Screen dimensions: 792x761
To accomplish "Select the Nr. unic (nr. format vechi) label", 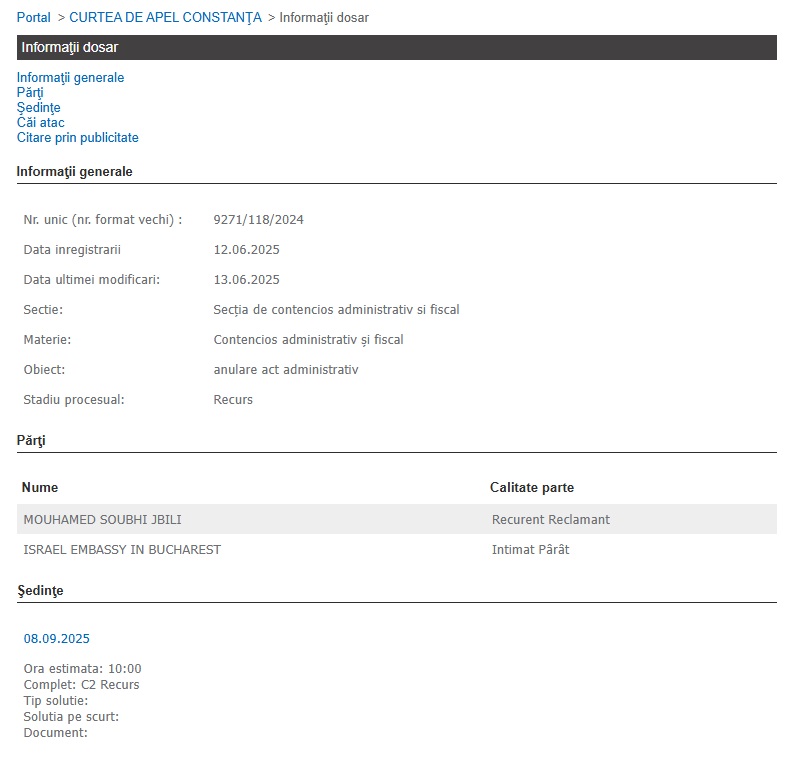I will tap(103, 220).
